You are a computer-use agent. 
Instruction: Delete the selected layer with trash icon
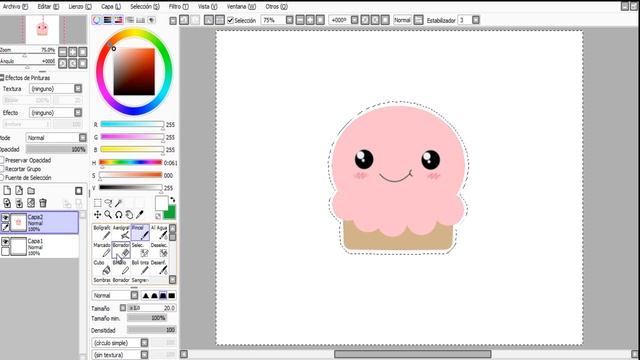pos(43,202)
